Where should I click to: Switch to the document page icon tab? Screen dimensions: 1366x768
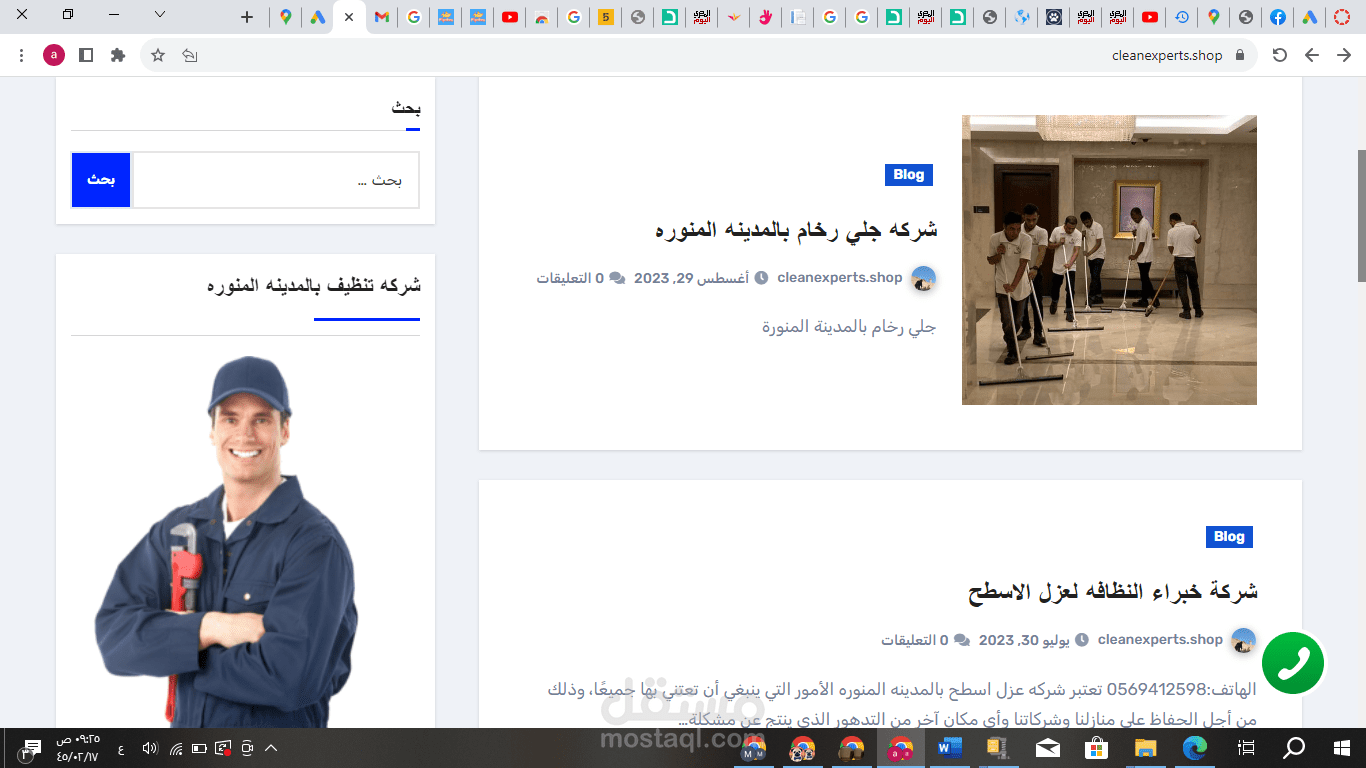(x=797, y=17)
